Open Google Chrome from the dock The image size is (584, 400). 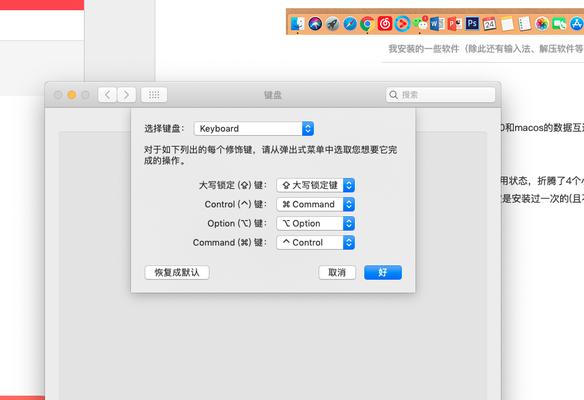tap(367, 24)
